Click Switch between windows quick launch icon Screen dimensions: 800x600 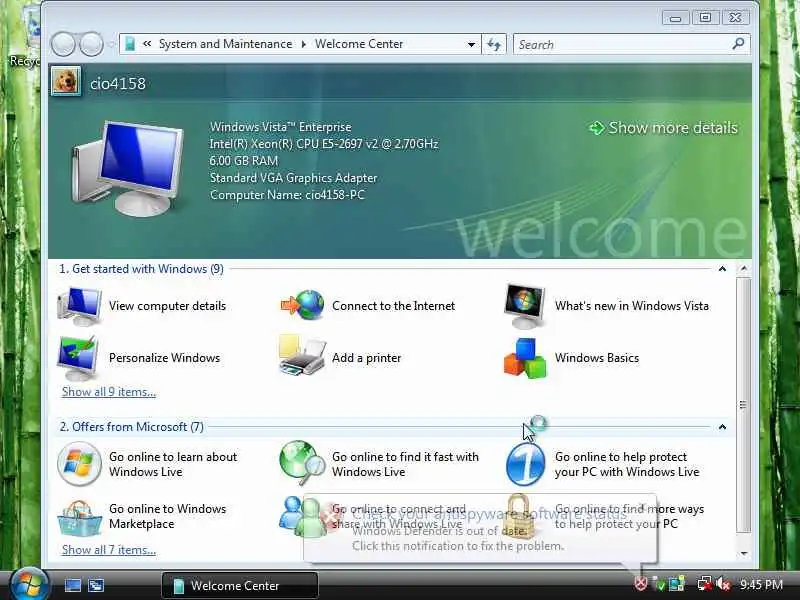coord(96,585)
